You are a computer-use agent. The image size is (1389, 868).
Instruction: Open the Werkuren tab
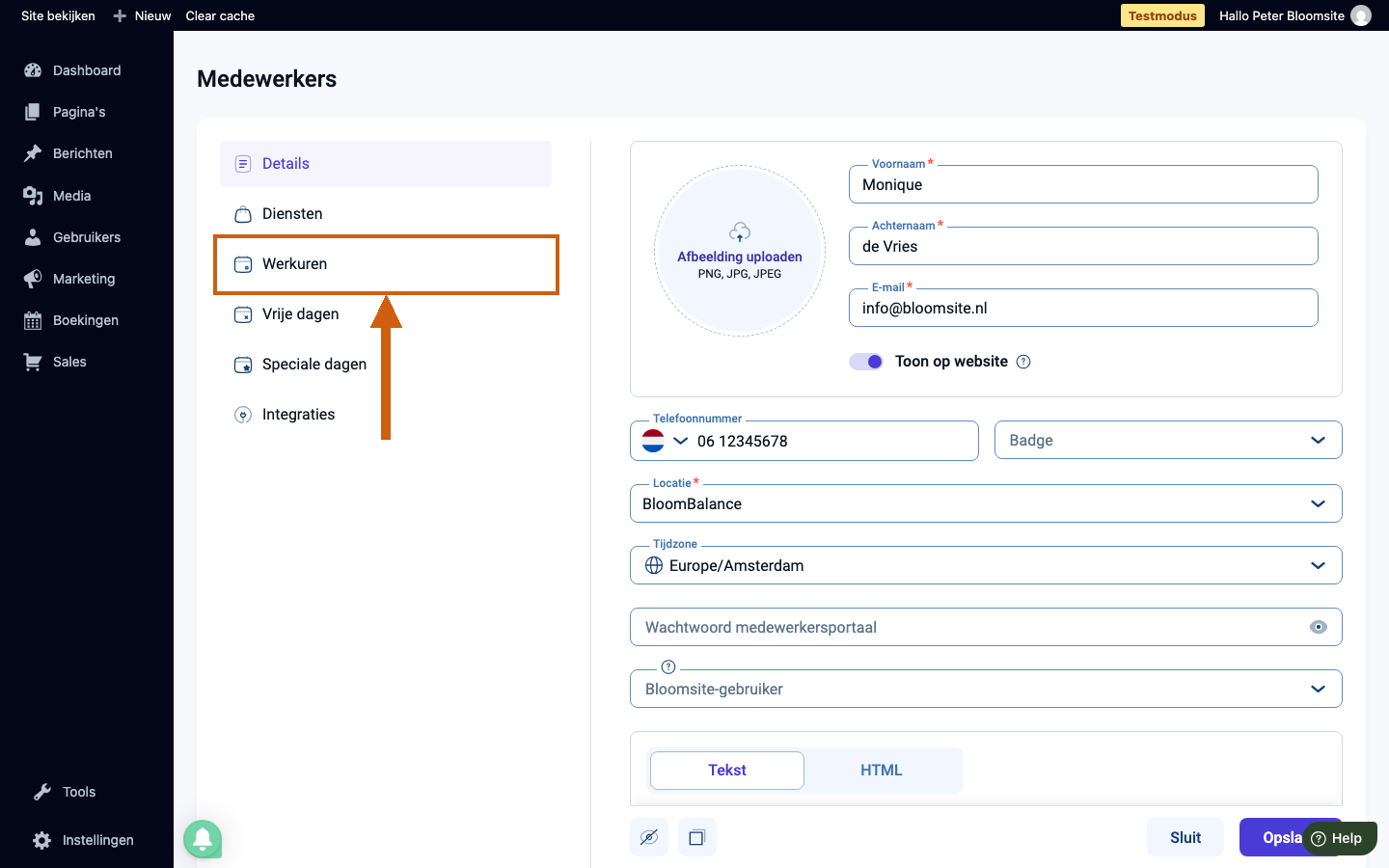pos(386,264)
